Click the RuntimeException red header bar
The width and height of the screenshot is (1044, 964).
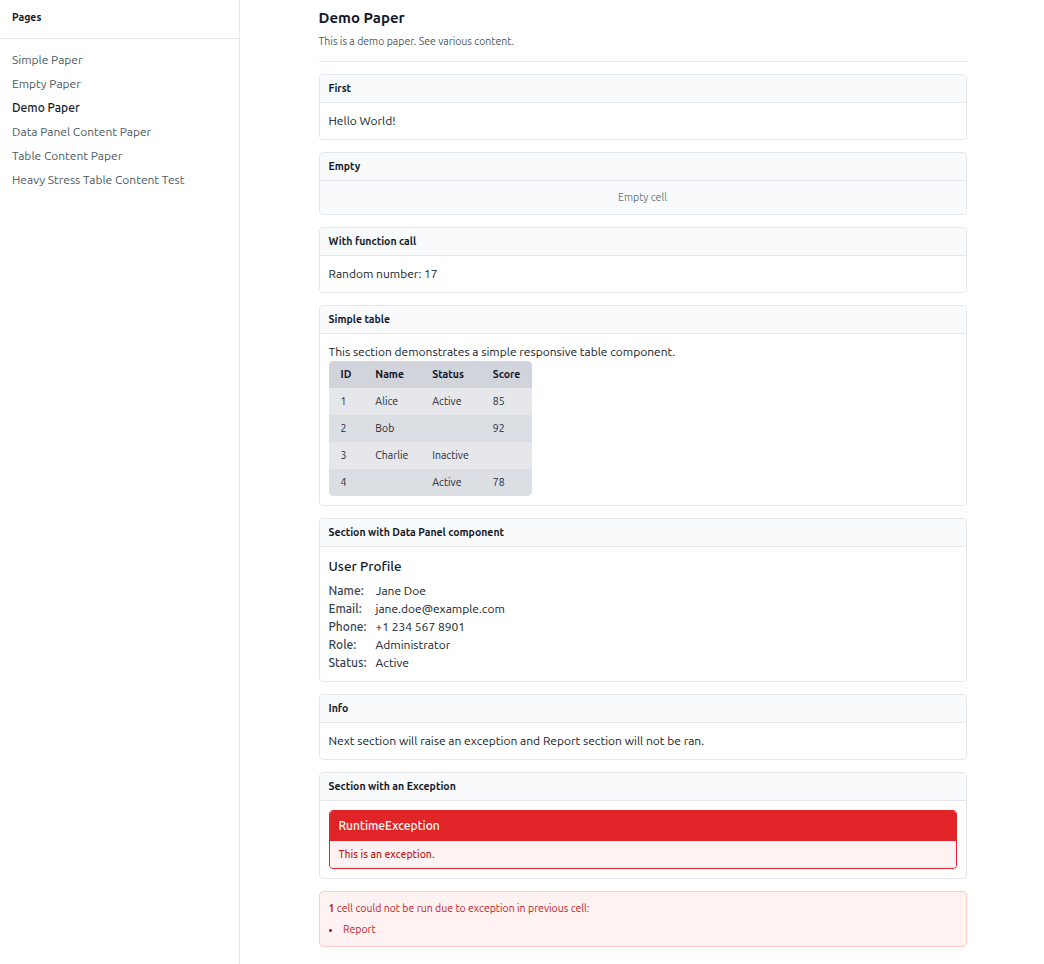642,826
